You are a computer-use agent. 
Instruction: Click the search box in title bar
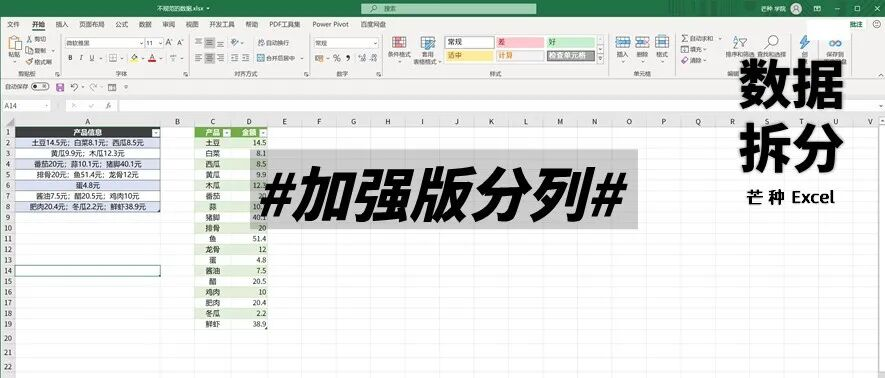[x=449, y=8]
